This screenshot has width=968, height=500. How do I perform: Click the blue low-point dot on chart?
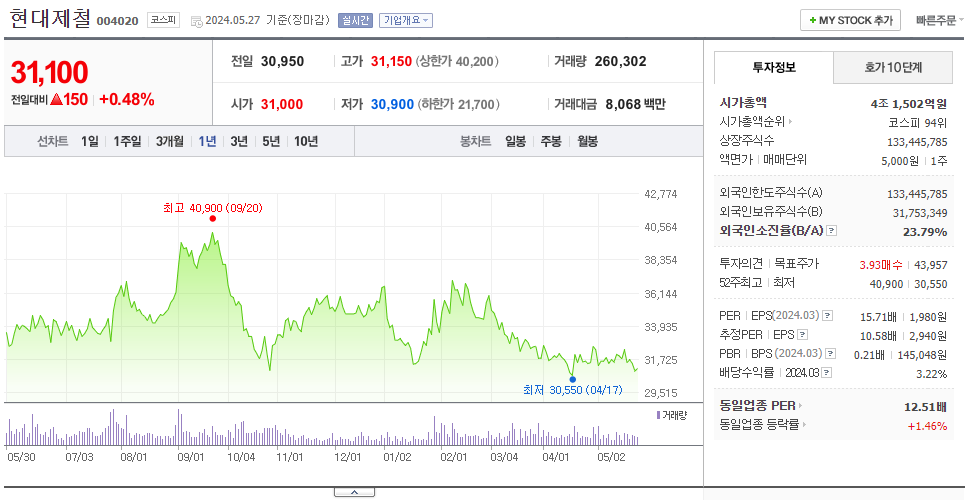573,379
